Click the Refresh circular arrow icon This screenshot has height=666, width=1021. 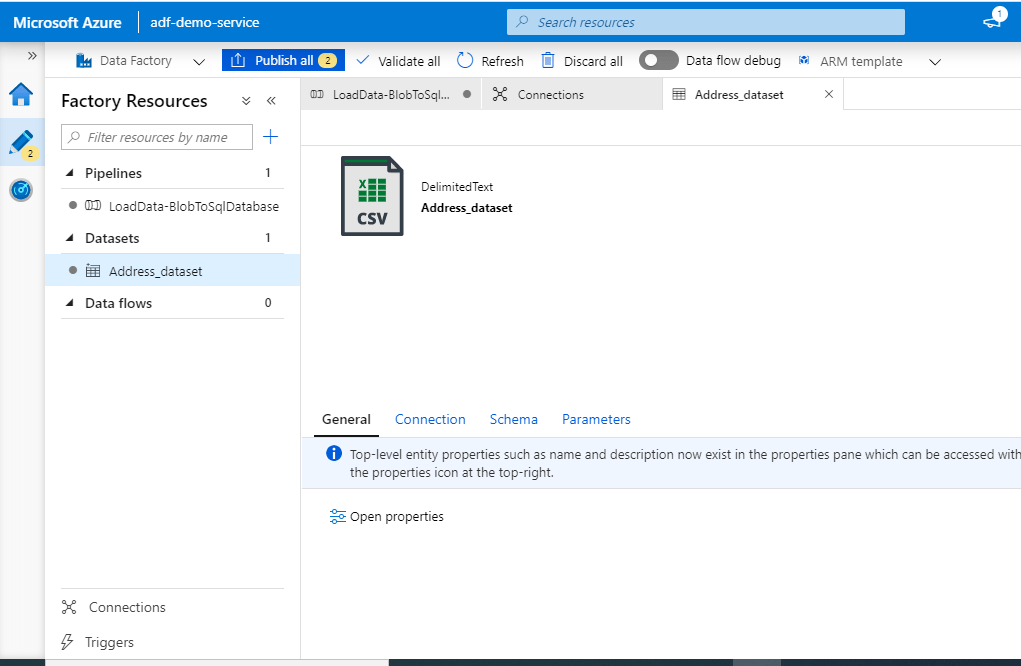click(464, 61)
